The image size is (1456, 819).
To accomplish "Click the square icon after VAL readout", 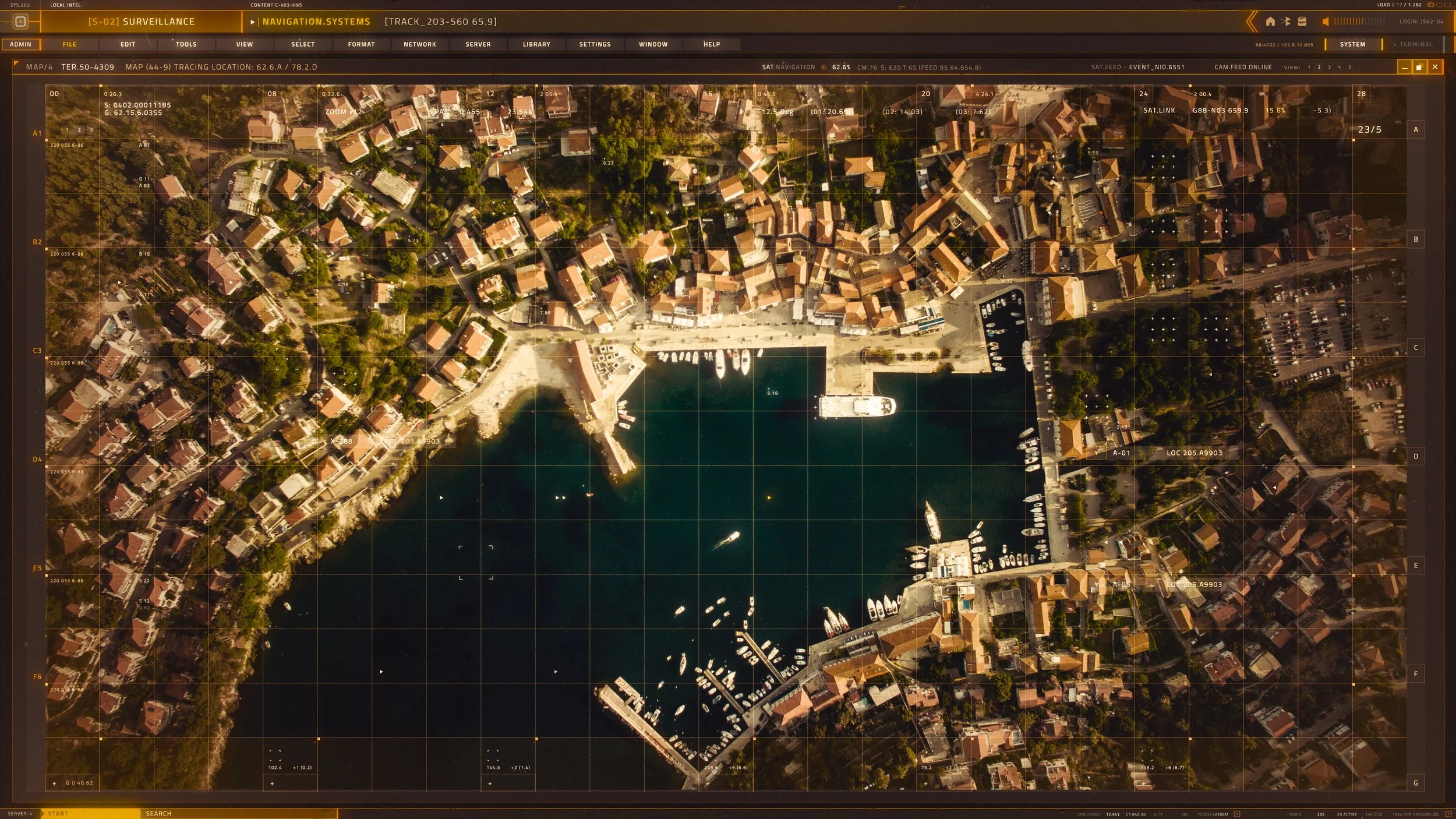I will (1237, 814).
